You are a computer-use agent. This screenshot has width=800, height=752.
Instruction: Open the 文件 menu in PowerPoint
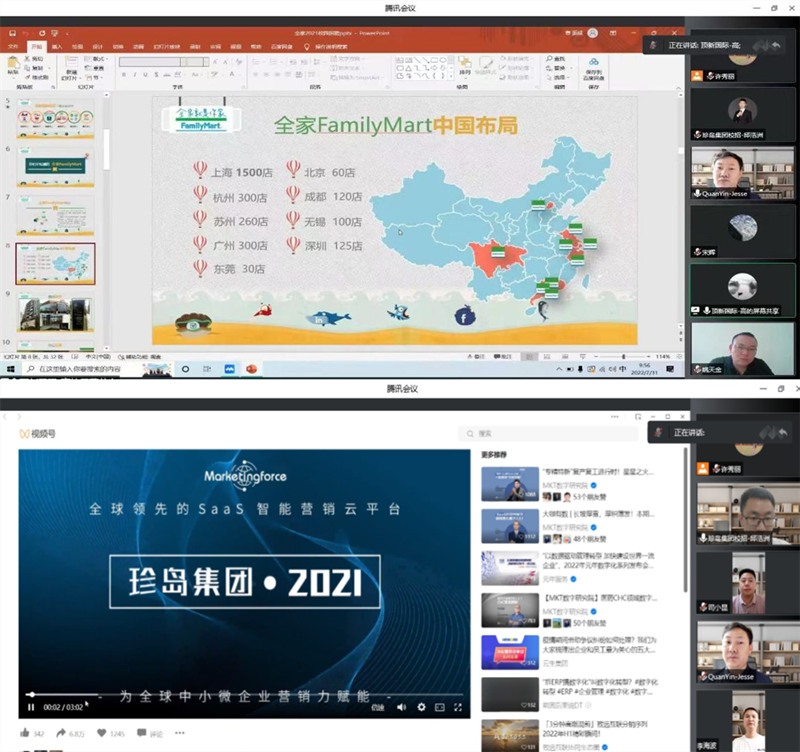point(13,46)
